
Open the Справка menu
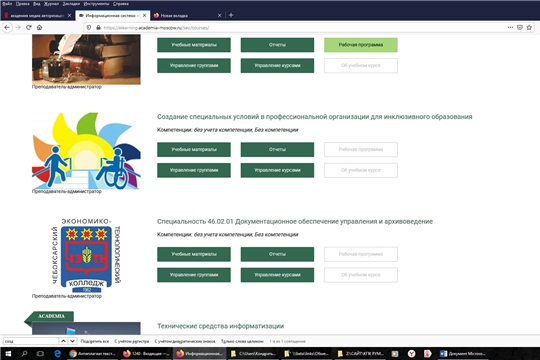click(x=121, y=4)
